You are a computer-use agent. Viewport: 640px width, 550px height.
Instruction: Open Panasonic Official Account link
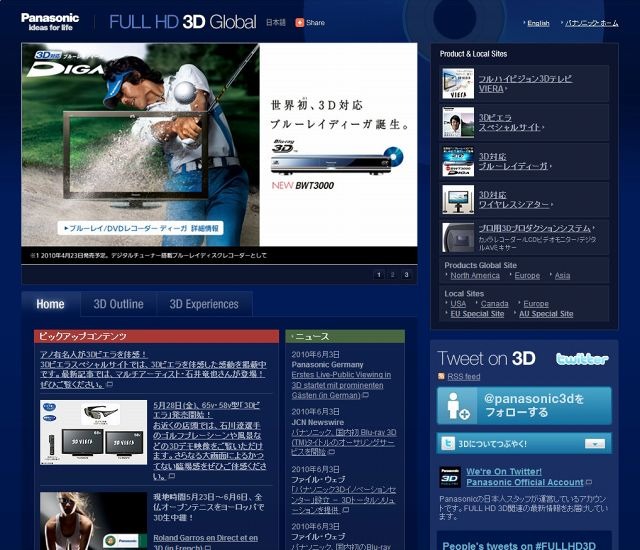tap(525, 482)
